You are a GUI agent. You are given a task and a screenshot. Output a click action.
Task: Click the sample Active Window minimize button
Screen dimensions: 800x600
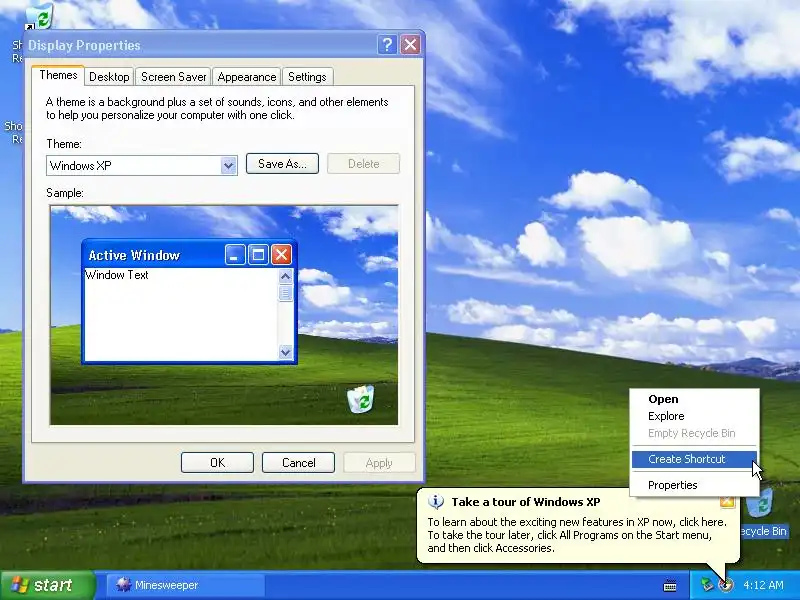235,254
